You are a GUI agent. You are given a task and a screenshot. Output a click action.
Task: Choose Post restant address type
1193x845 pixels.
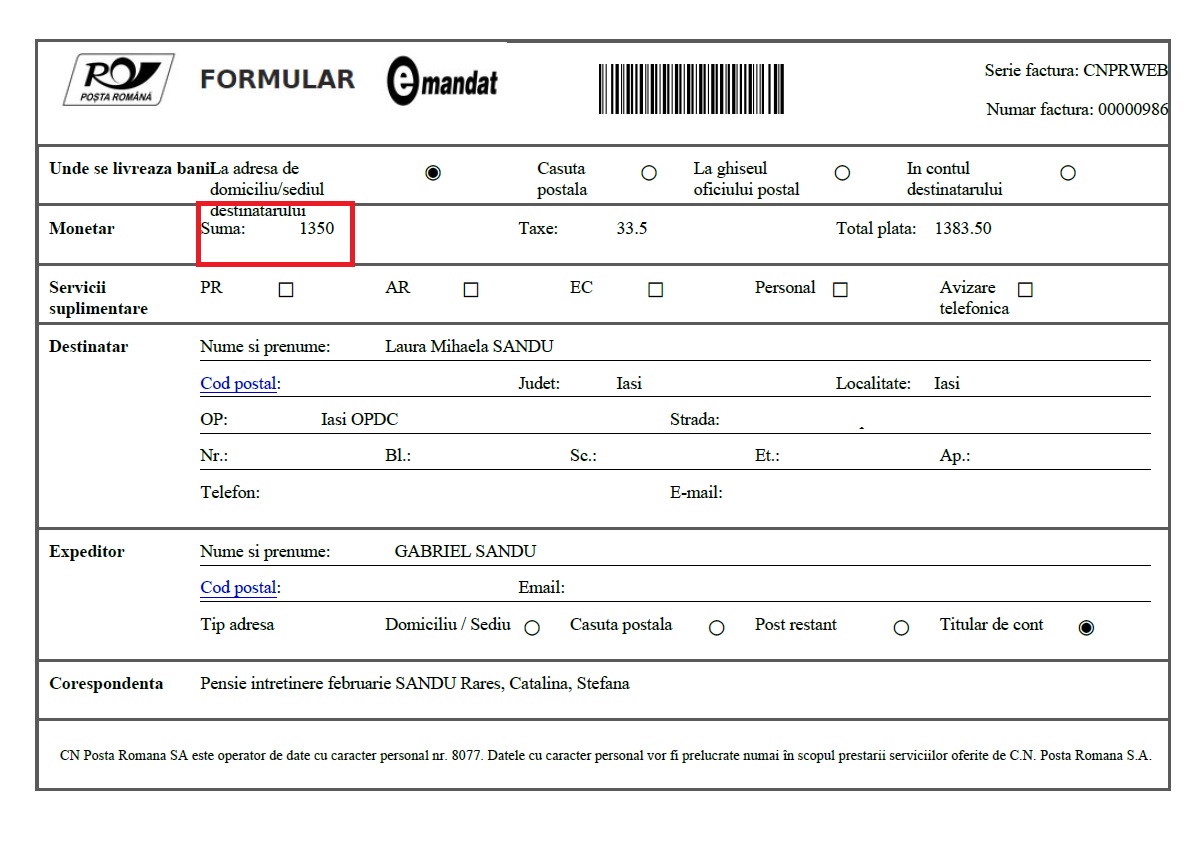pos(901,628)
